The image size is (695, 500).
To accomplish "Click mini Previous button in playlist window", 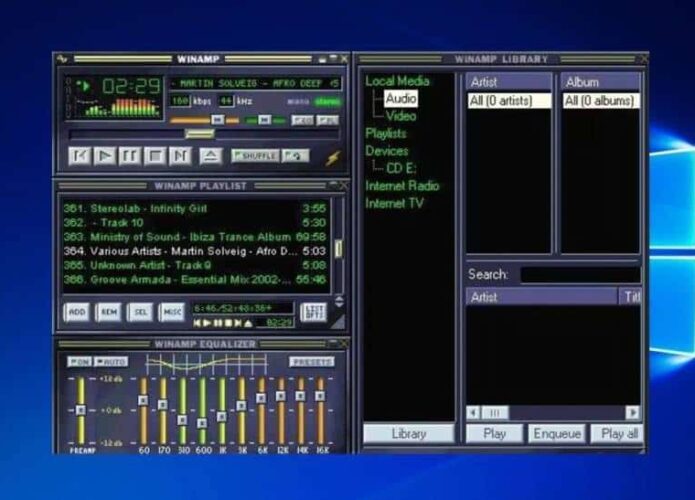I will (197, 323).
